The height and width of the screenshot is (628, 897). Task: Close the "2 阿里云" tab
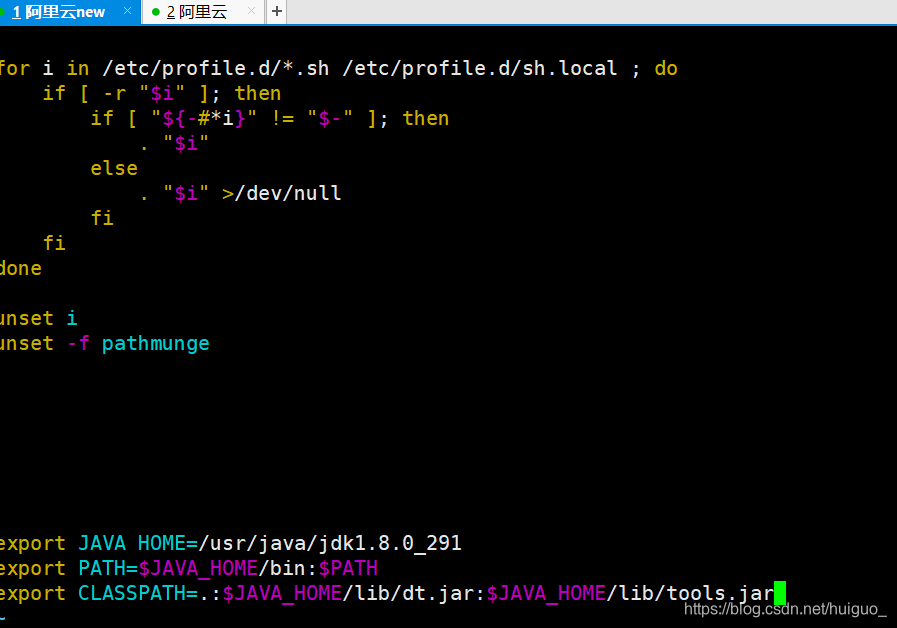point(251,11)
